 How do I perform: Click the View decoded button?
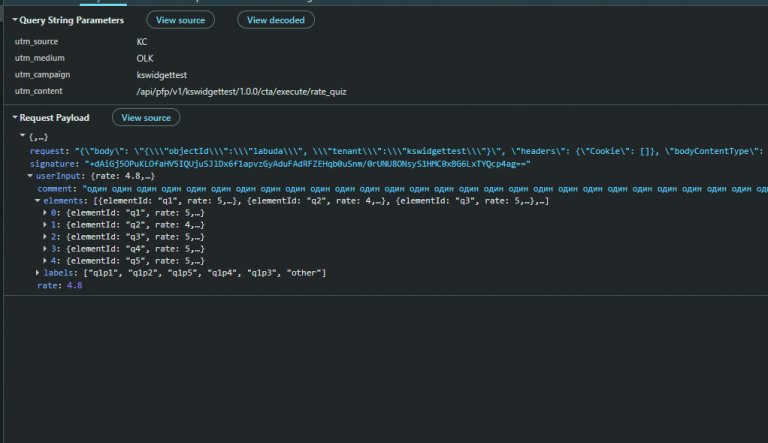276,20
